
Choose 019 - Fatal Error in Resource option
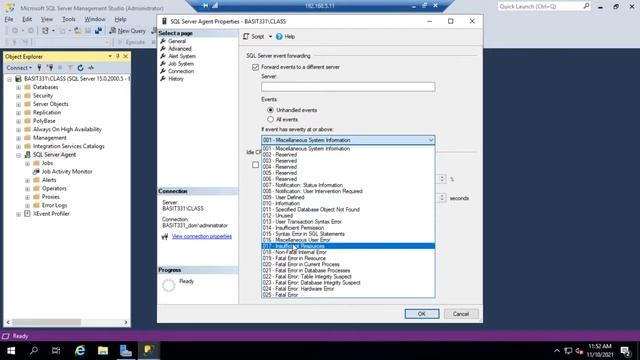click(x=348, y=258)
